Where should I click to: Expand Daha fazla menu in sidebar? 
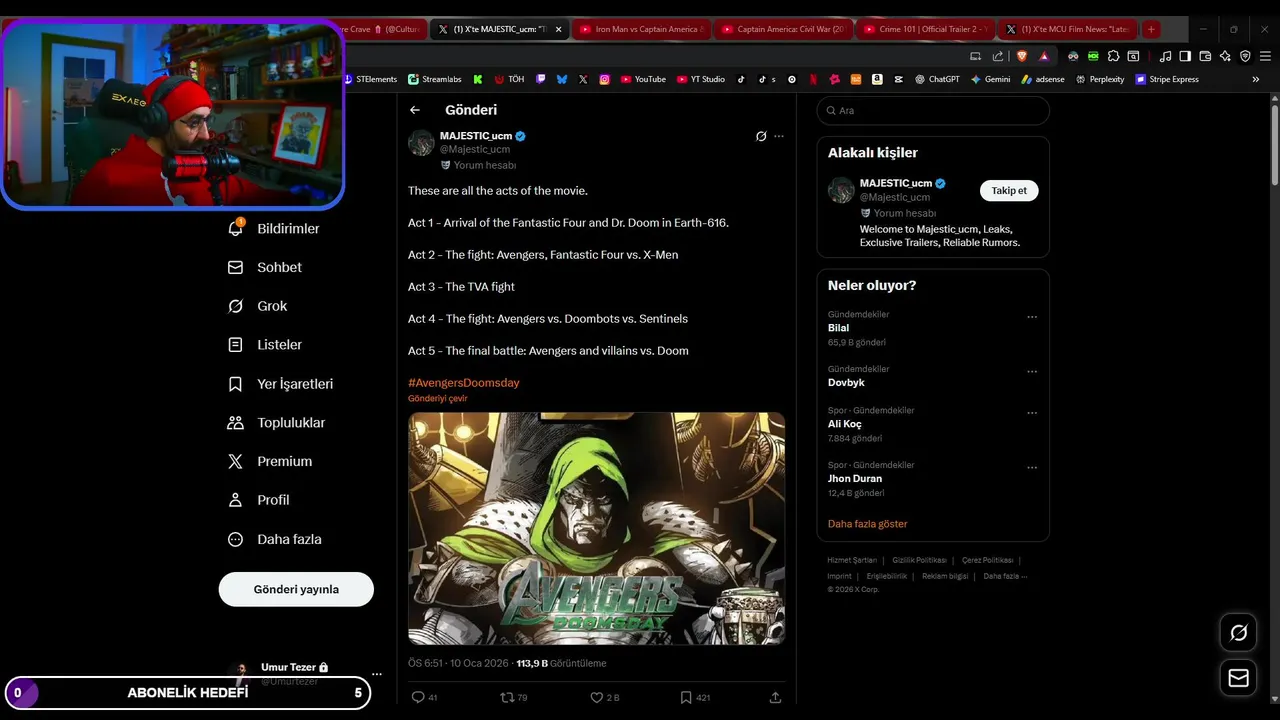(x=275, y=539)
